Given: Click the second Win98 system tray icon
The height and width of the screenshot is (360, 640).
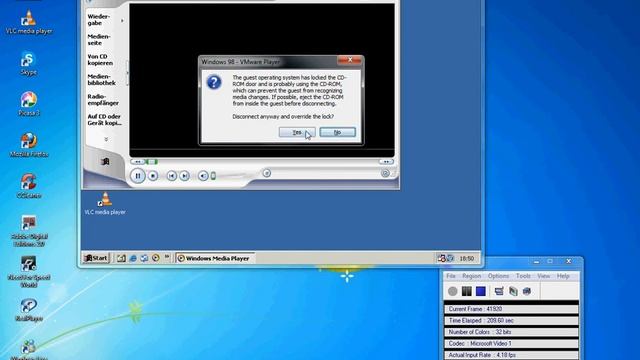Looking at the screenshot, I should [x=450, y=258].
